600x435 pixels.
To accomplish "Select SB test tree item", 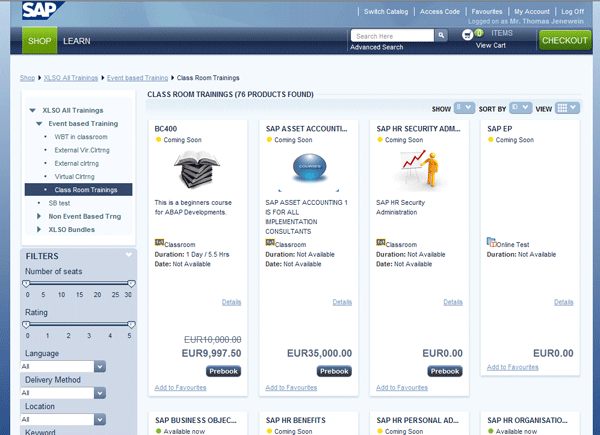I will point(59,203).
